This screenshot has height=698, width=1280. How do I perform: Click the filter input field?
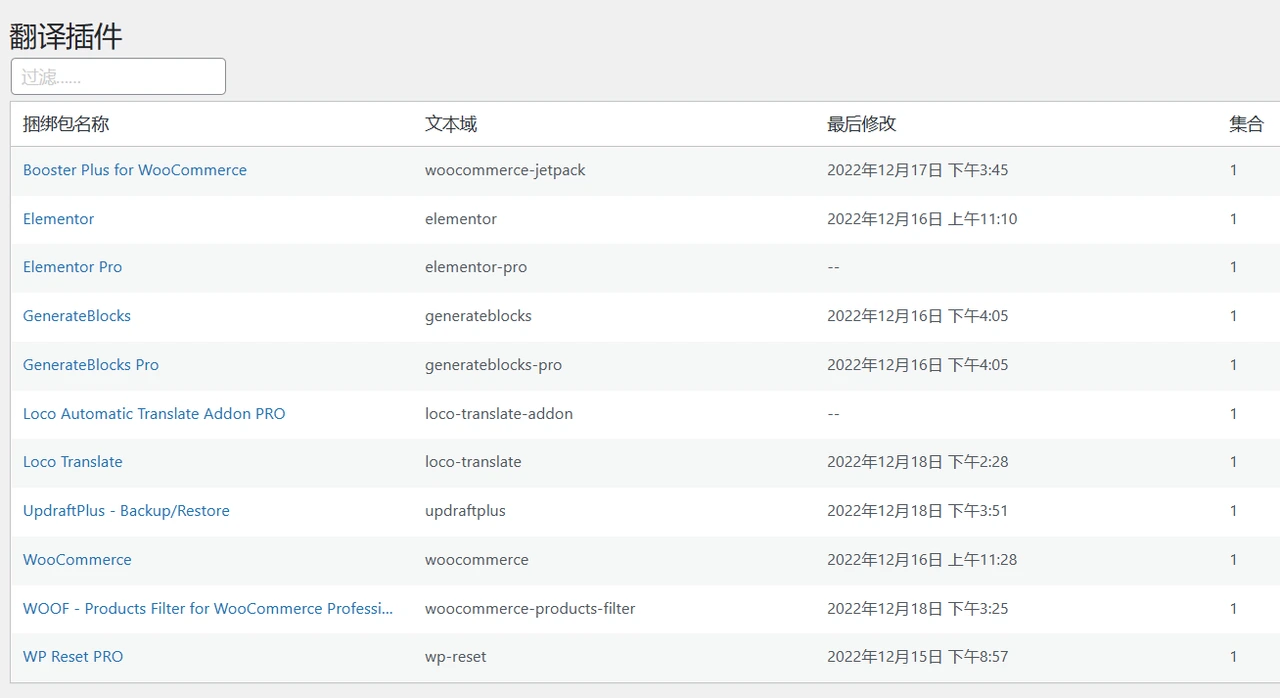pyautogui.click(x=118, y=77)
